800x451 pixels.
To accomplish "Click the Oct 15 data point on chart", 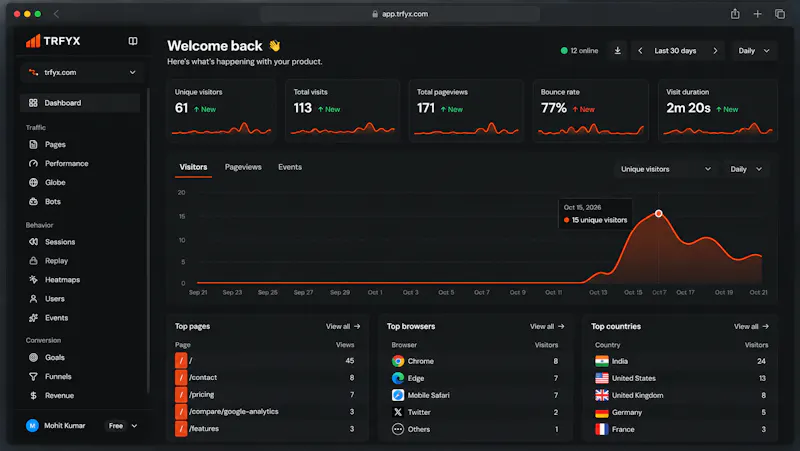I will point(659,213).
